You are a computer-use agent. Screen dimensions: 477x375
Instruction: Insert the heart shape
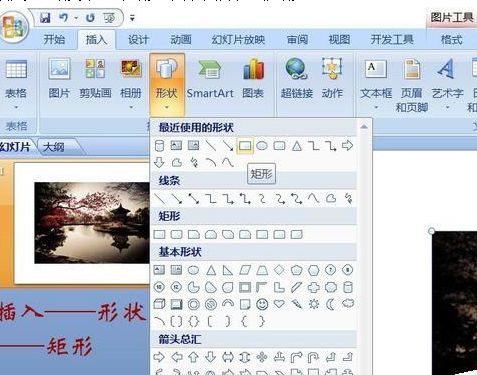[x=279, y=304]
